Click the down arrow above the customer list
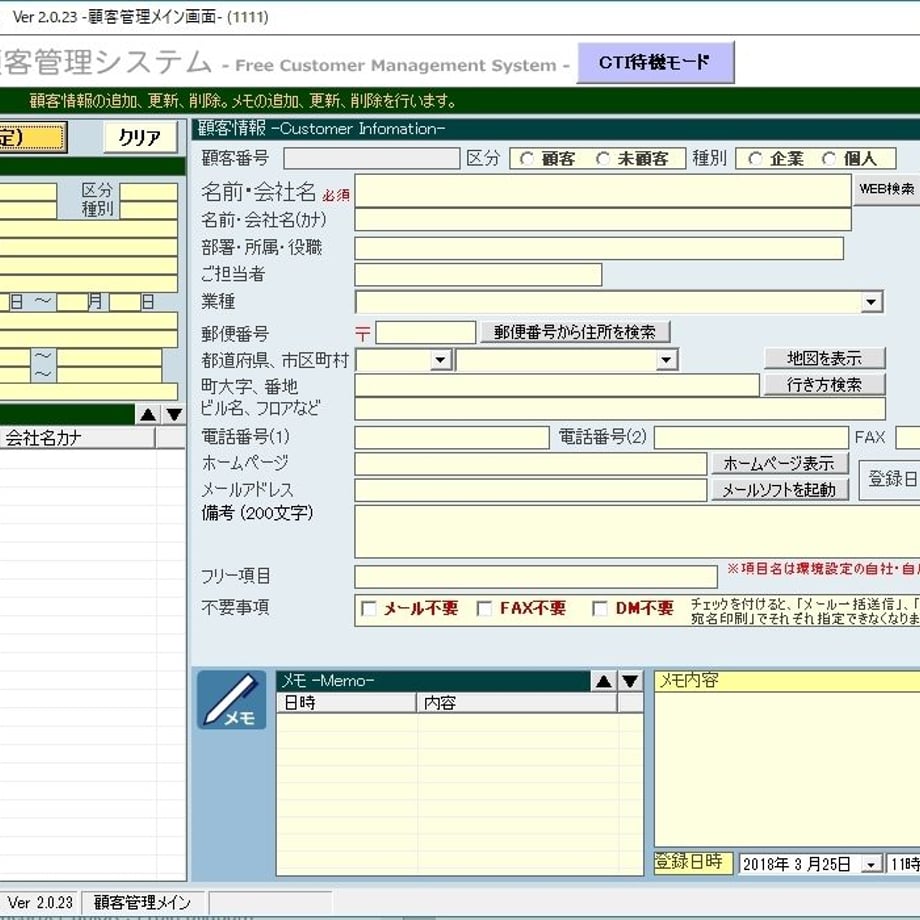 [174, 415]
